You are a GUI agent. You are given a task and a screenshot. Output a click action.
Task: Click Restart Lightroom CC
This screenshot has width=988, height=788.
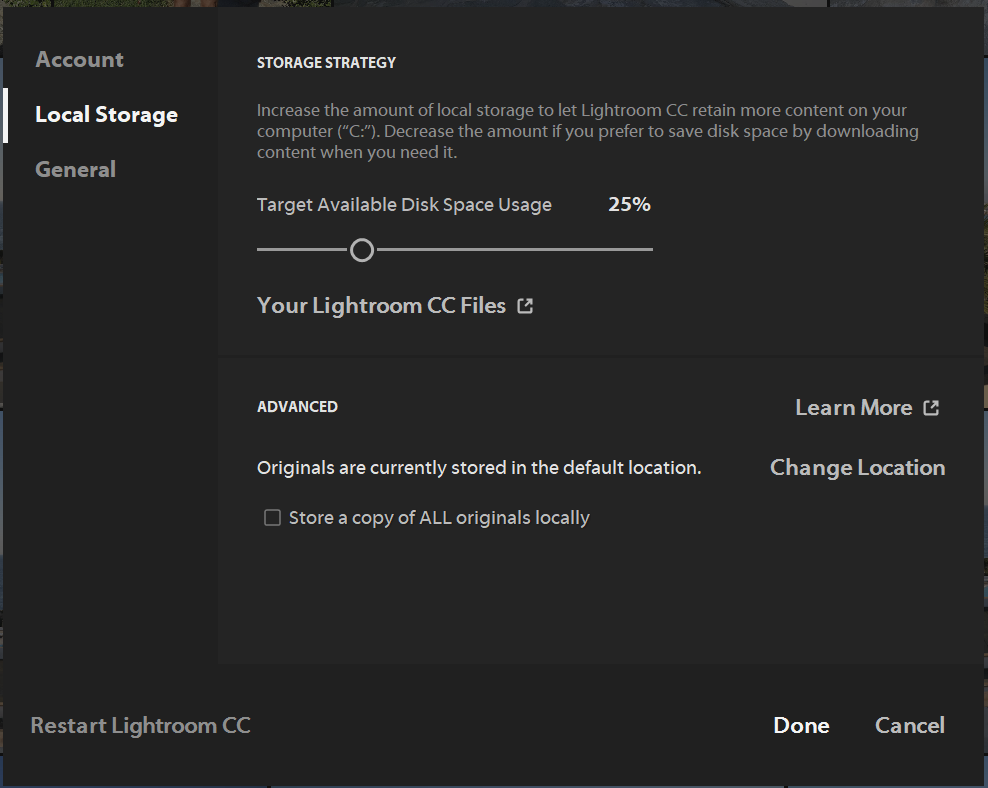pyautogui.click(x=140, y=726)
